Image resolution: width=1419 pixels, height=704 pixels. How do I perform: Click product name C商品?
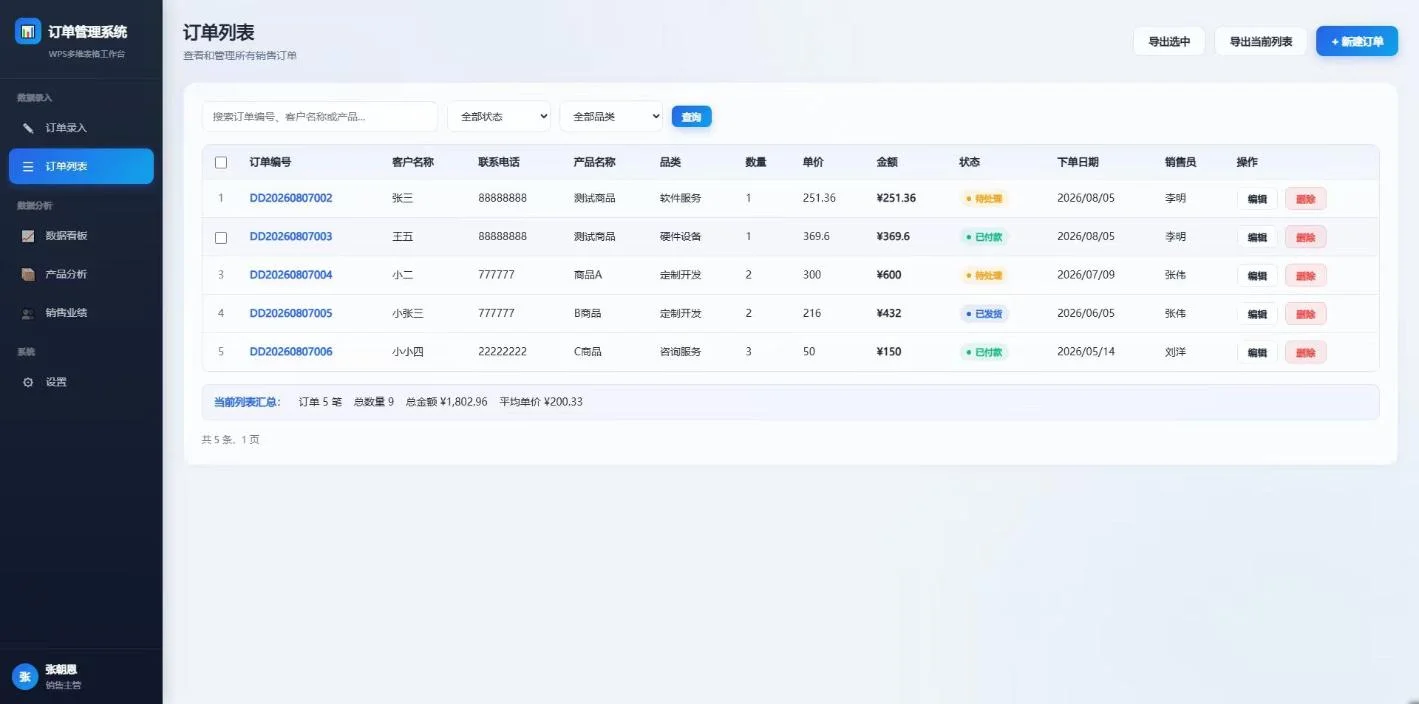[588, 352]
